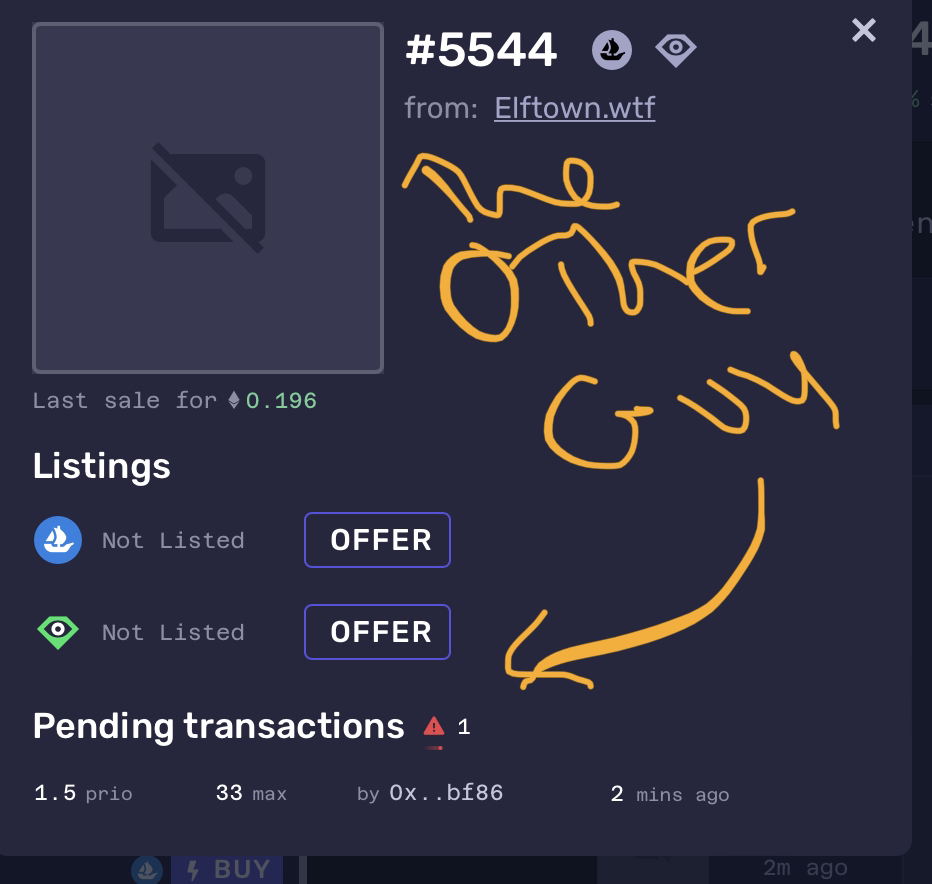Click the broken image icon in preview
Screen dimensions: 932x884
coord(208,198)
